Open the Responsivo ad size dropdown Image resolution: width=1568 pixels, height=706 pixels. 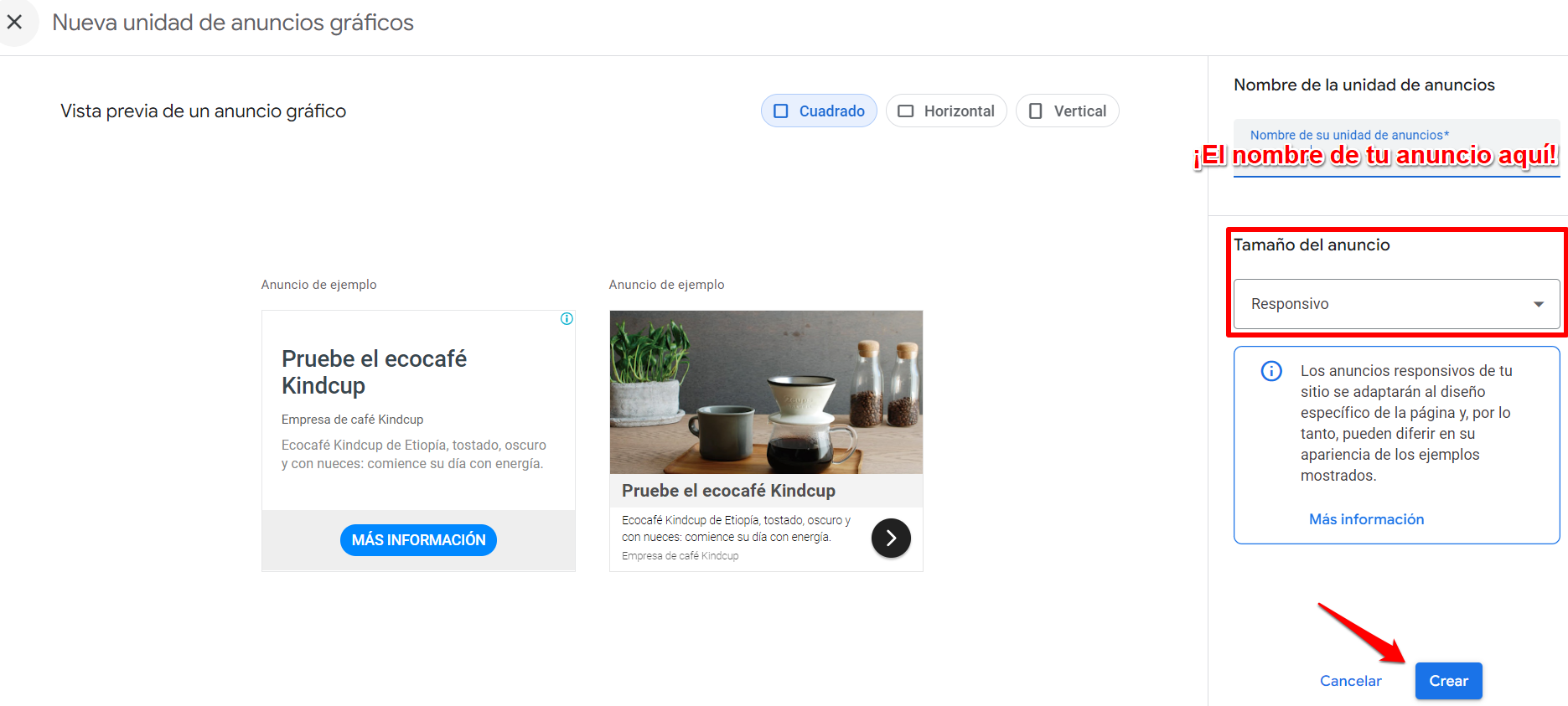1396,304
